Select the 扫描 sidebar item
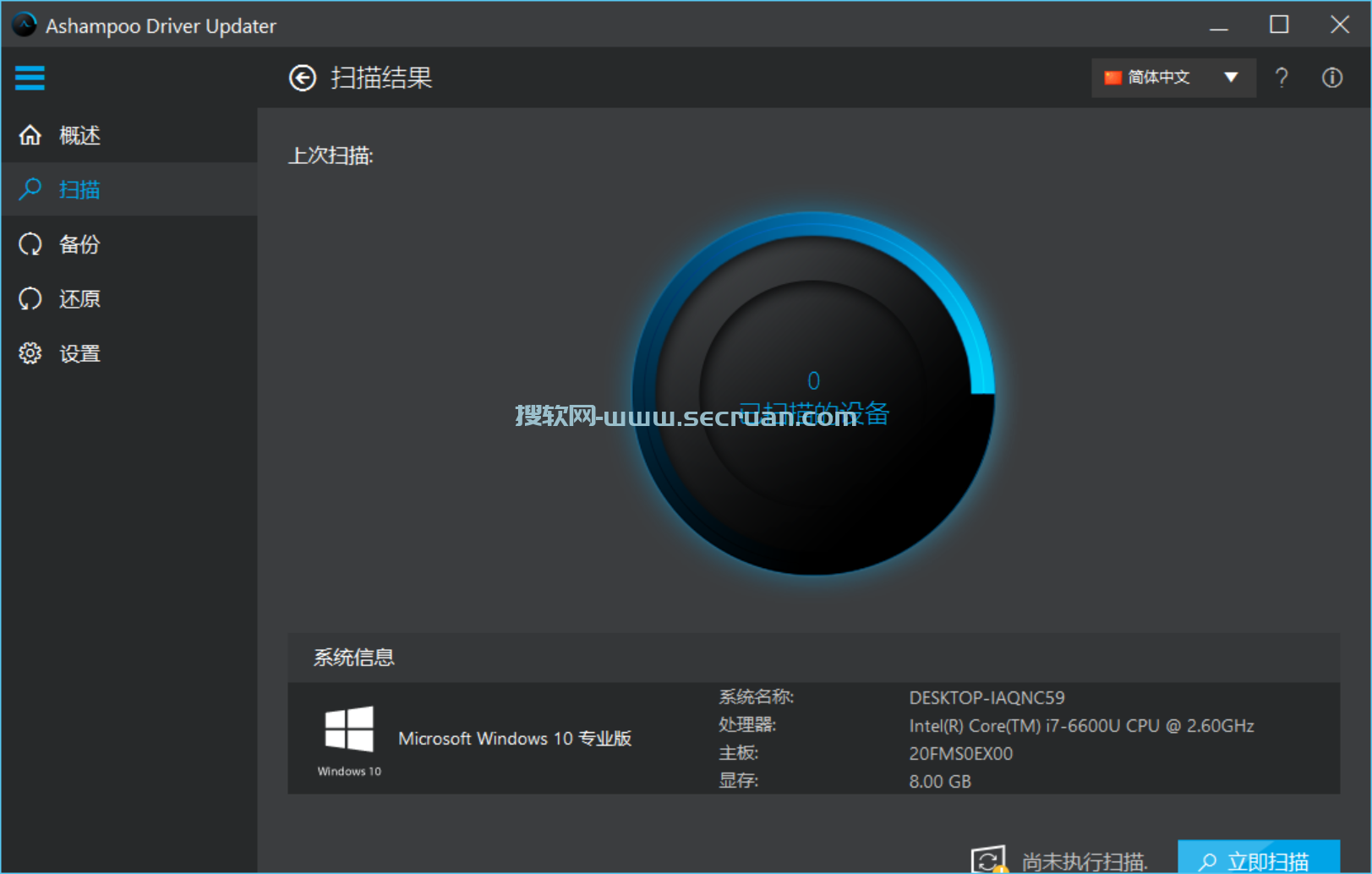1372x874 pixels. coord(129,189)
